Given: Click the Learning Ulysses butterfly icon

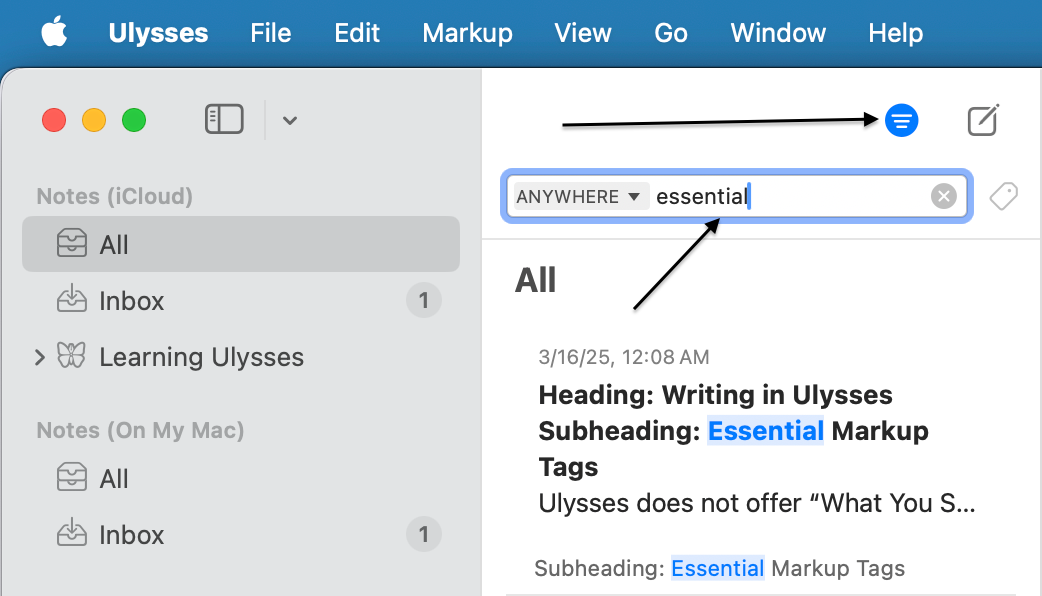Looking at the screenshot, I should [x=72, y=357].
